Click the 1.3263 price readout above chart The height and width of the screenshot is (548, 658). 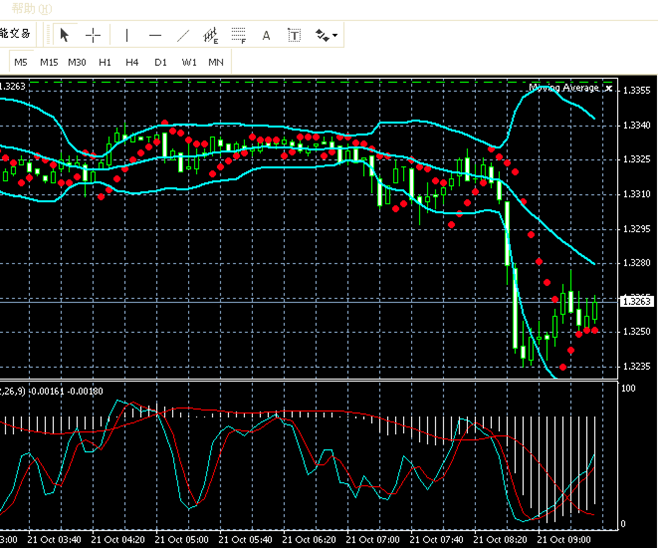coord(13,86)
